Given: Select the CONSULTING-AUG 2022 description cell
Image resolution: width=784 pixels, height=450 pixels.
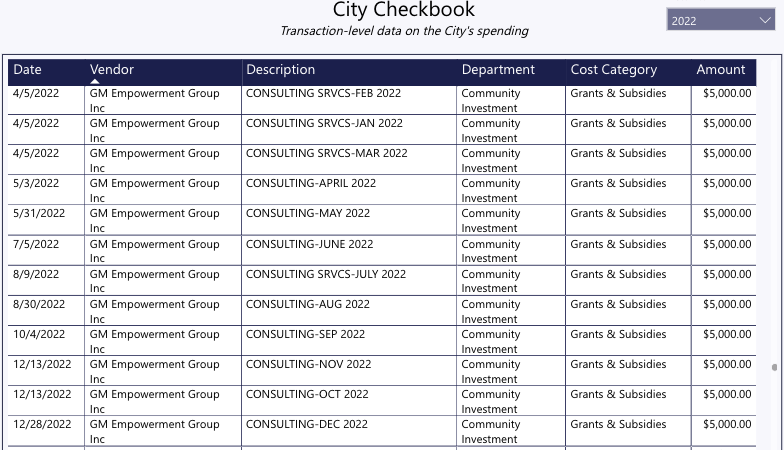Looking at the screenshot, I should click(x=348, y=310).
